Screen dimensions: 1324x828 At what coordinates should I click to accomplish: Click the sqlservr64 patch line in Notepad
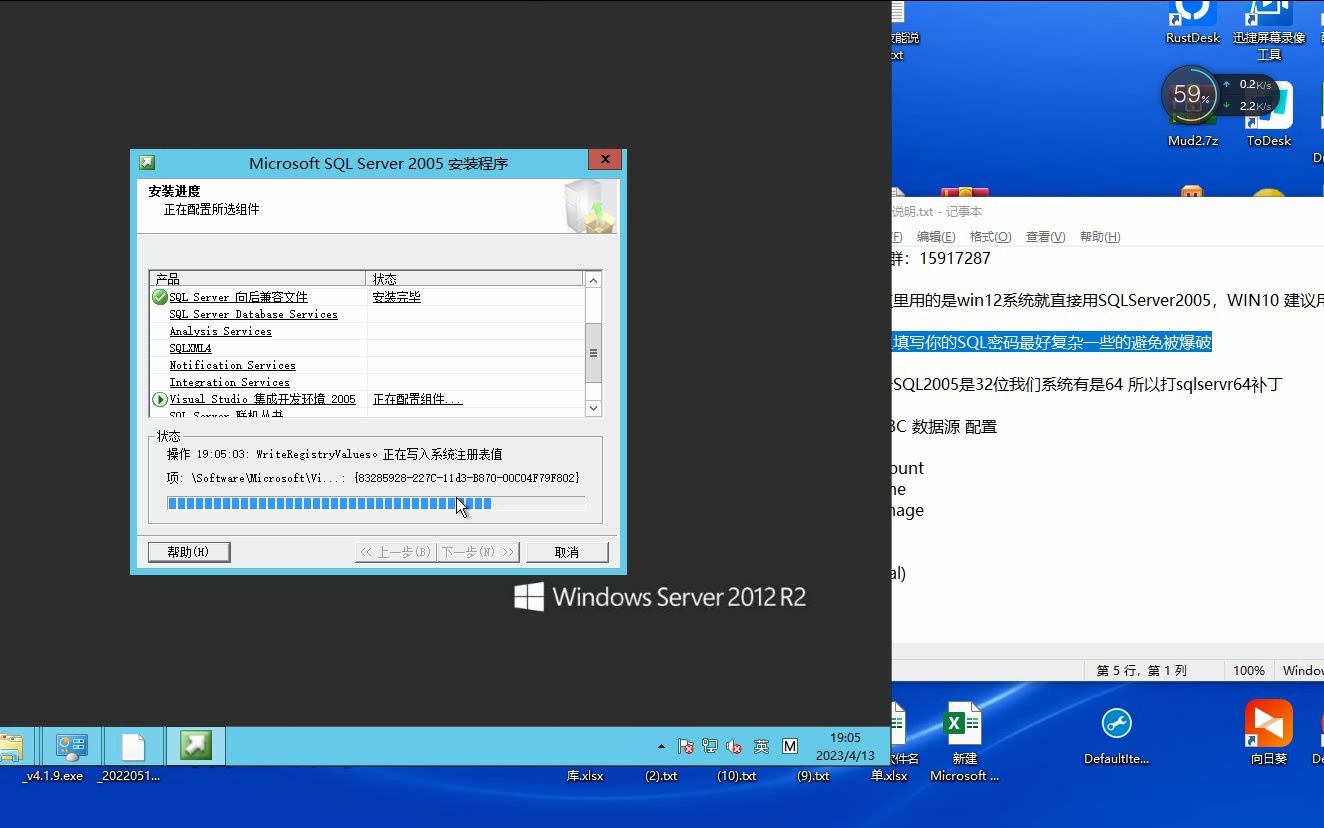tap(1087, 384)
